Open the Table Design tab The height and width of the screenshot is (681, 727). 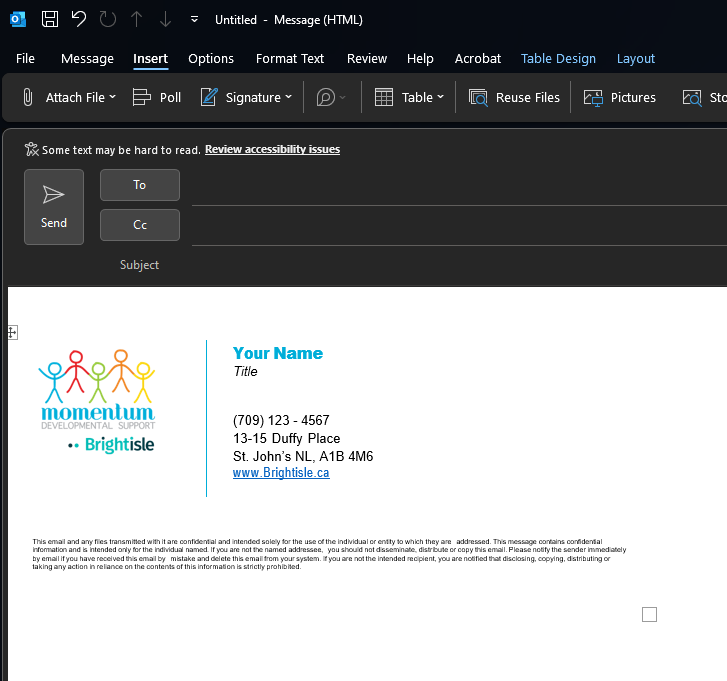558,59
